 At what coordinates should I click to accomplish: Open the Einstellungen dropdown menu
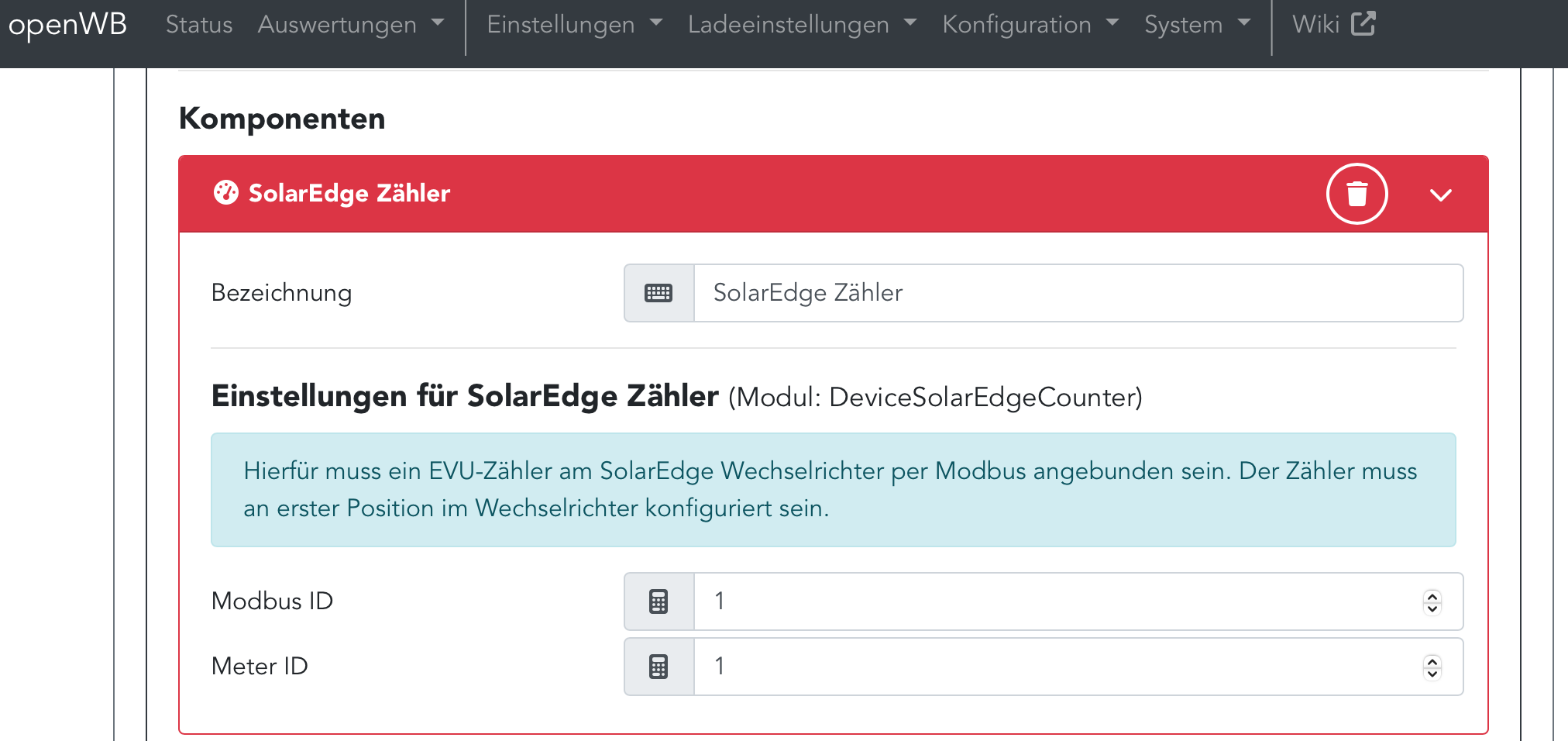[575, 24]
